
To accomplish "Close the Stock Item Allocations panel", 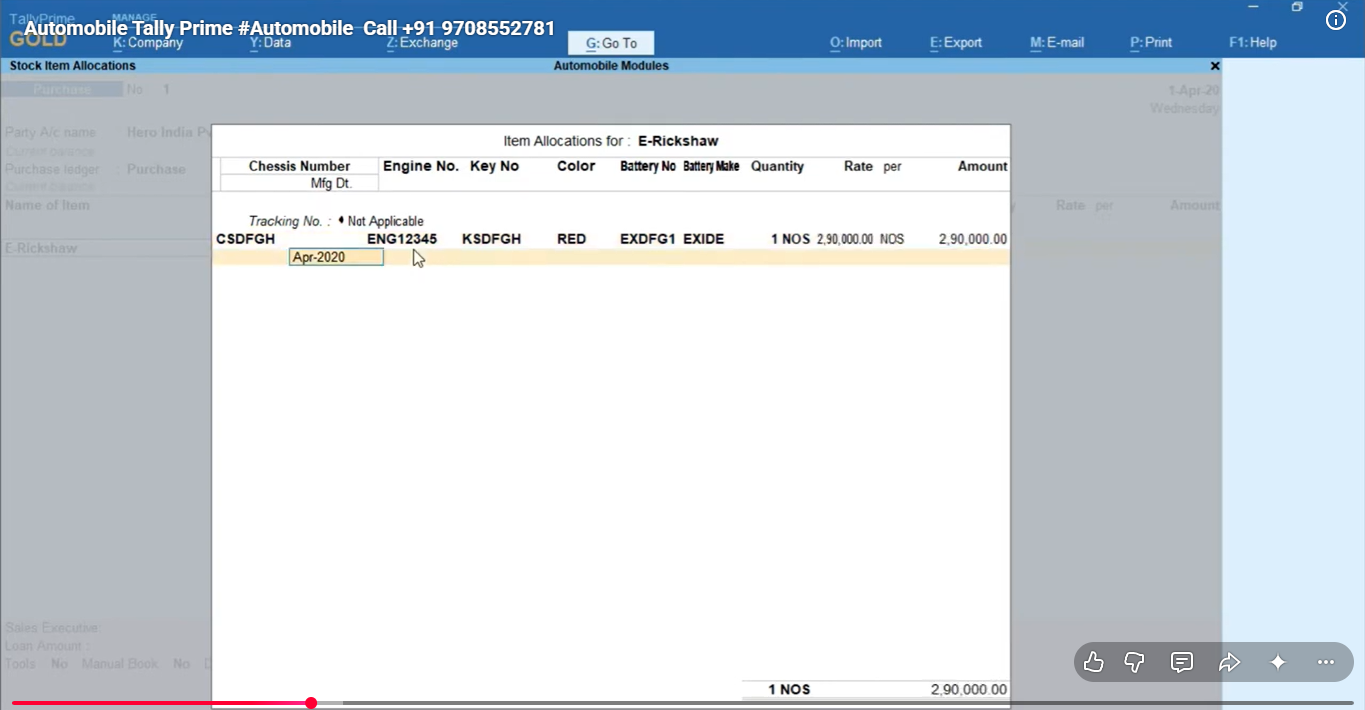I will coord(1215,66).
